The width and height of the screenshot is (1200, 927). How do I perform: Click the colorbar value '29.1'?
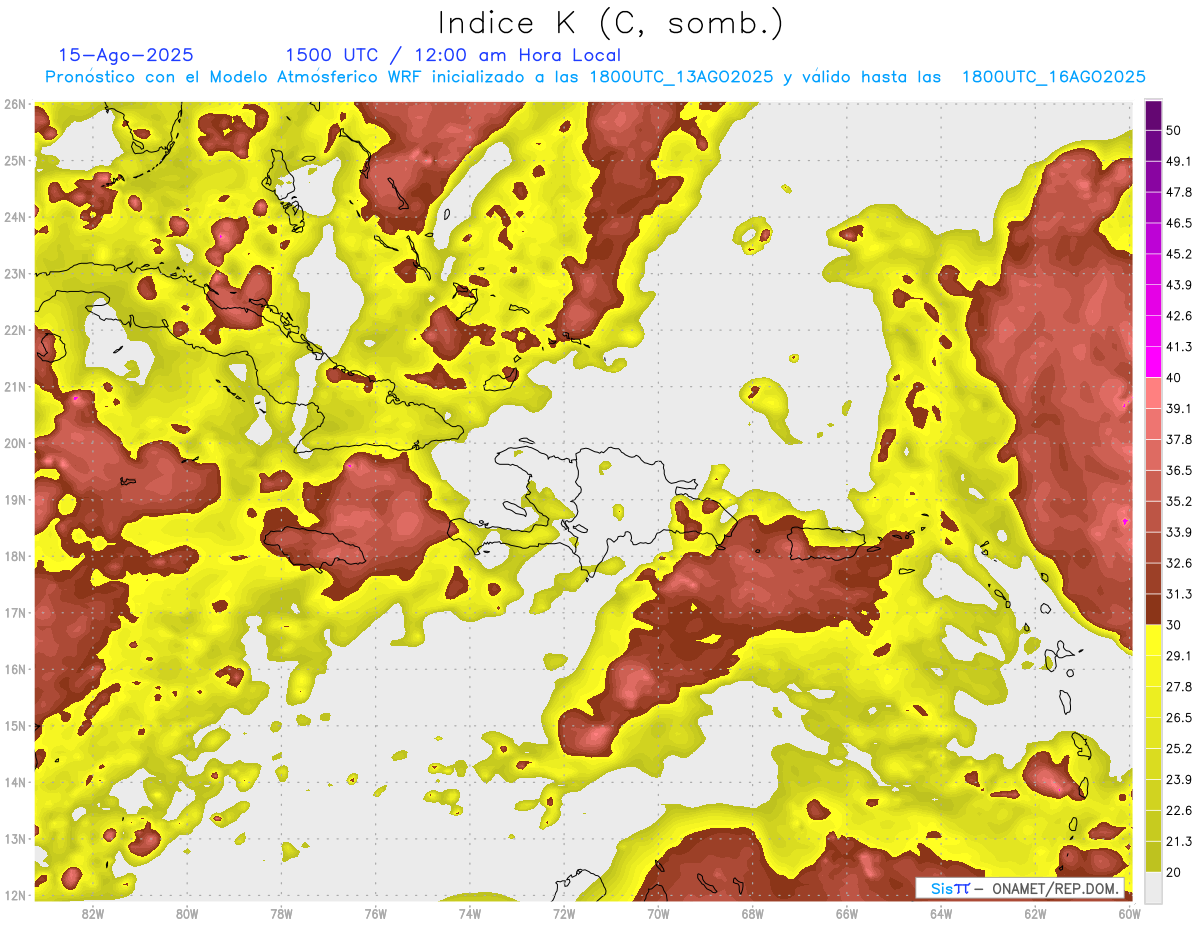[1178, 656]
